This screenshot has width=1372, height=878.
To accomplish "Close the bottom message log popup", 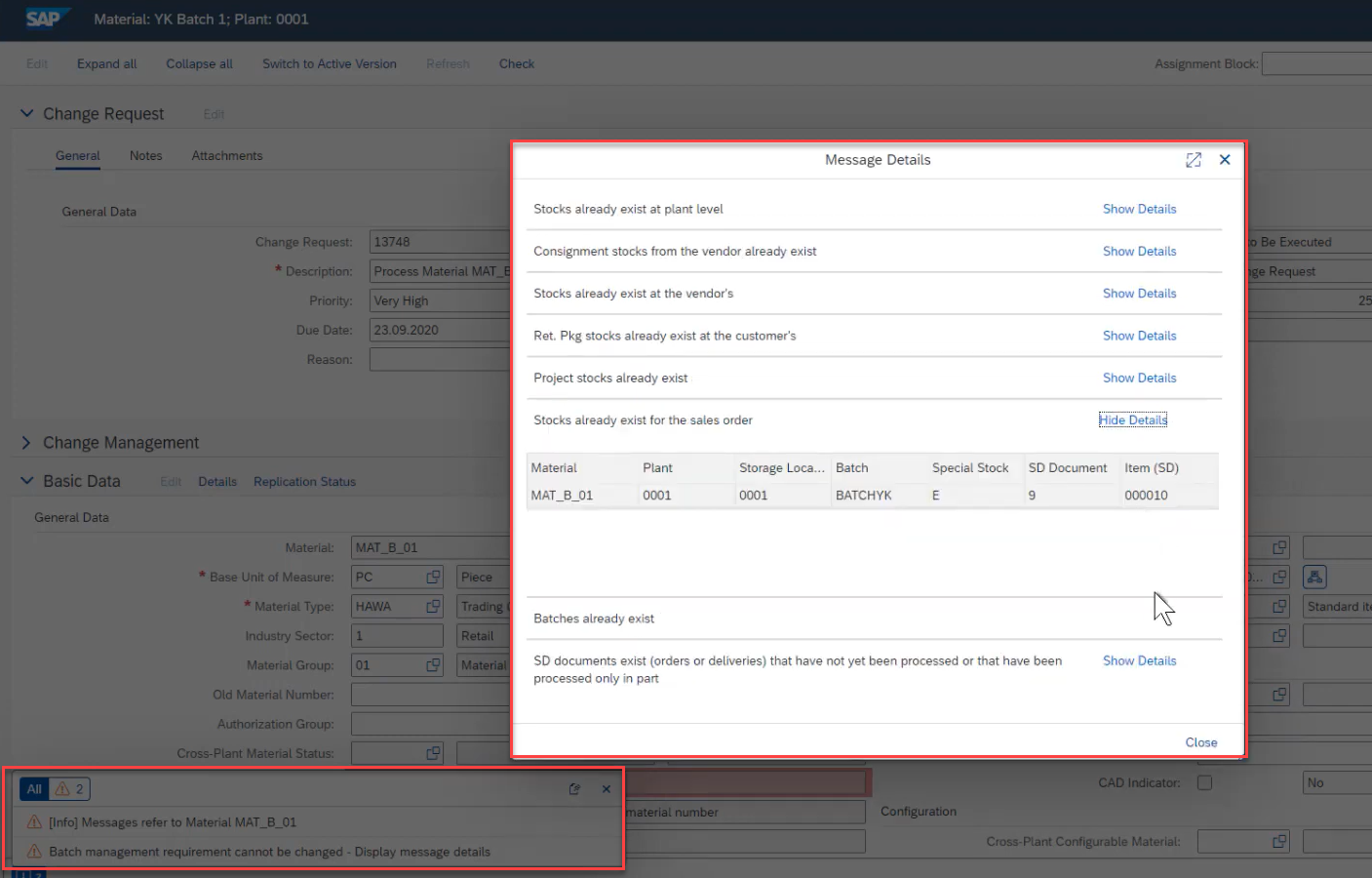I will point(607,789).
